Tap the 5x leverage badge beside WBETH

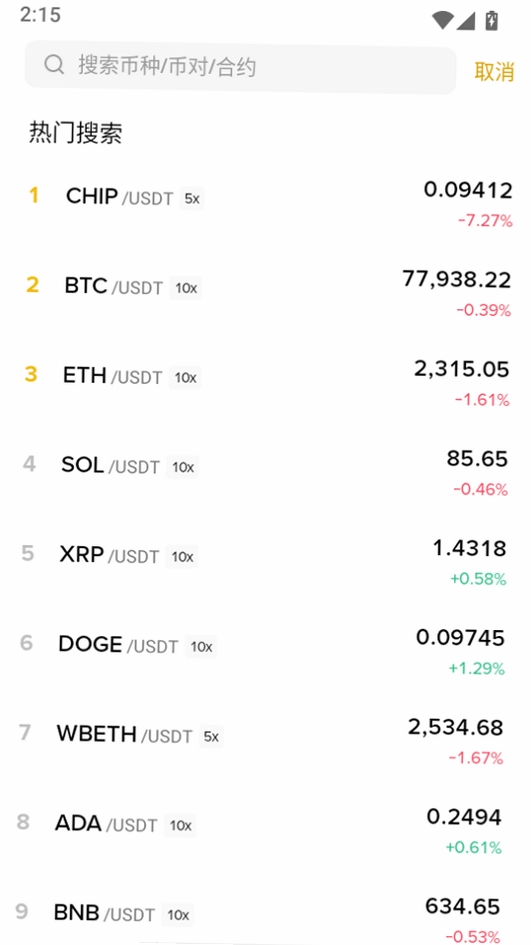pos(211,736)
